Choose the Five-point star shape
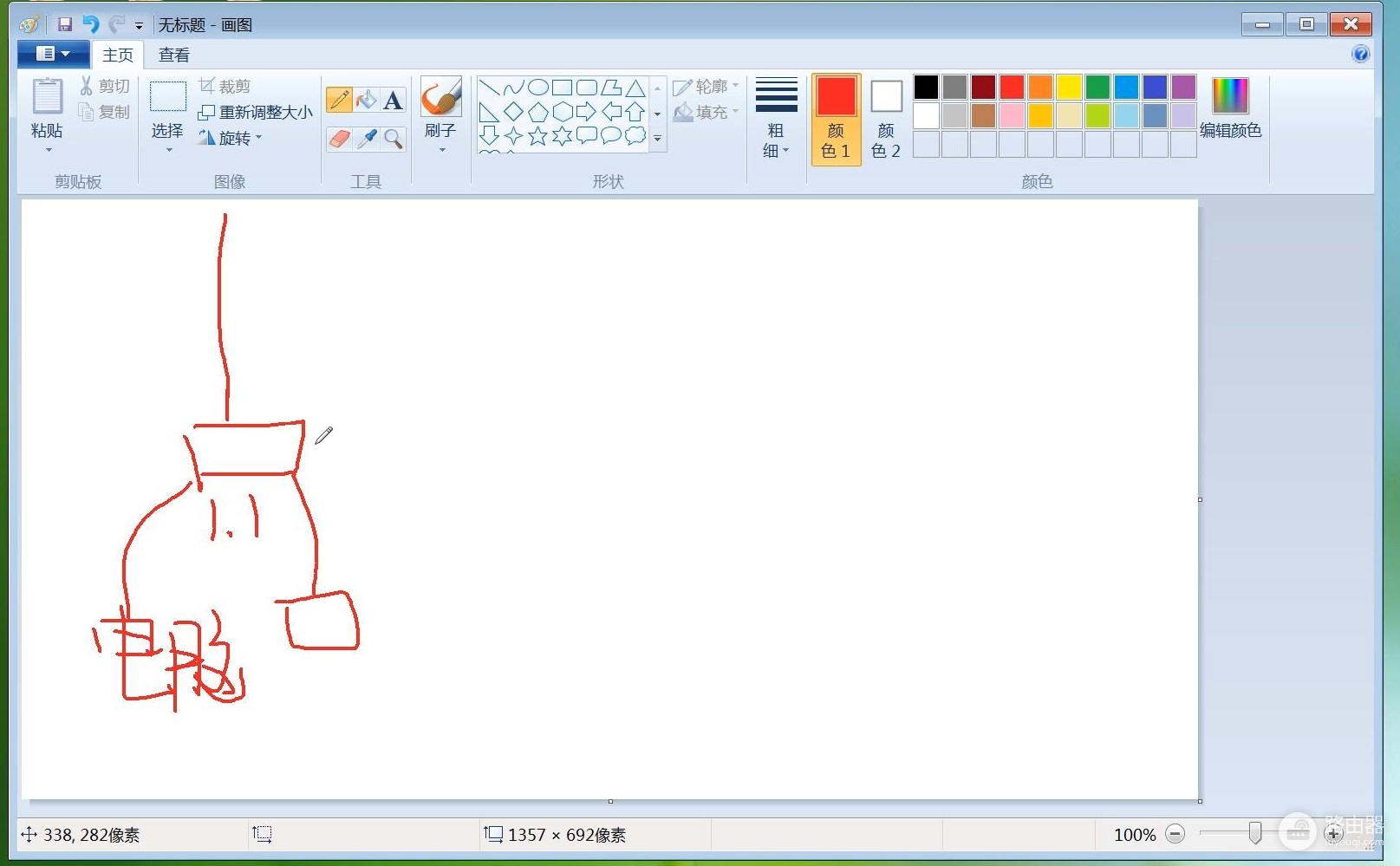 click(537, 136)
